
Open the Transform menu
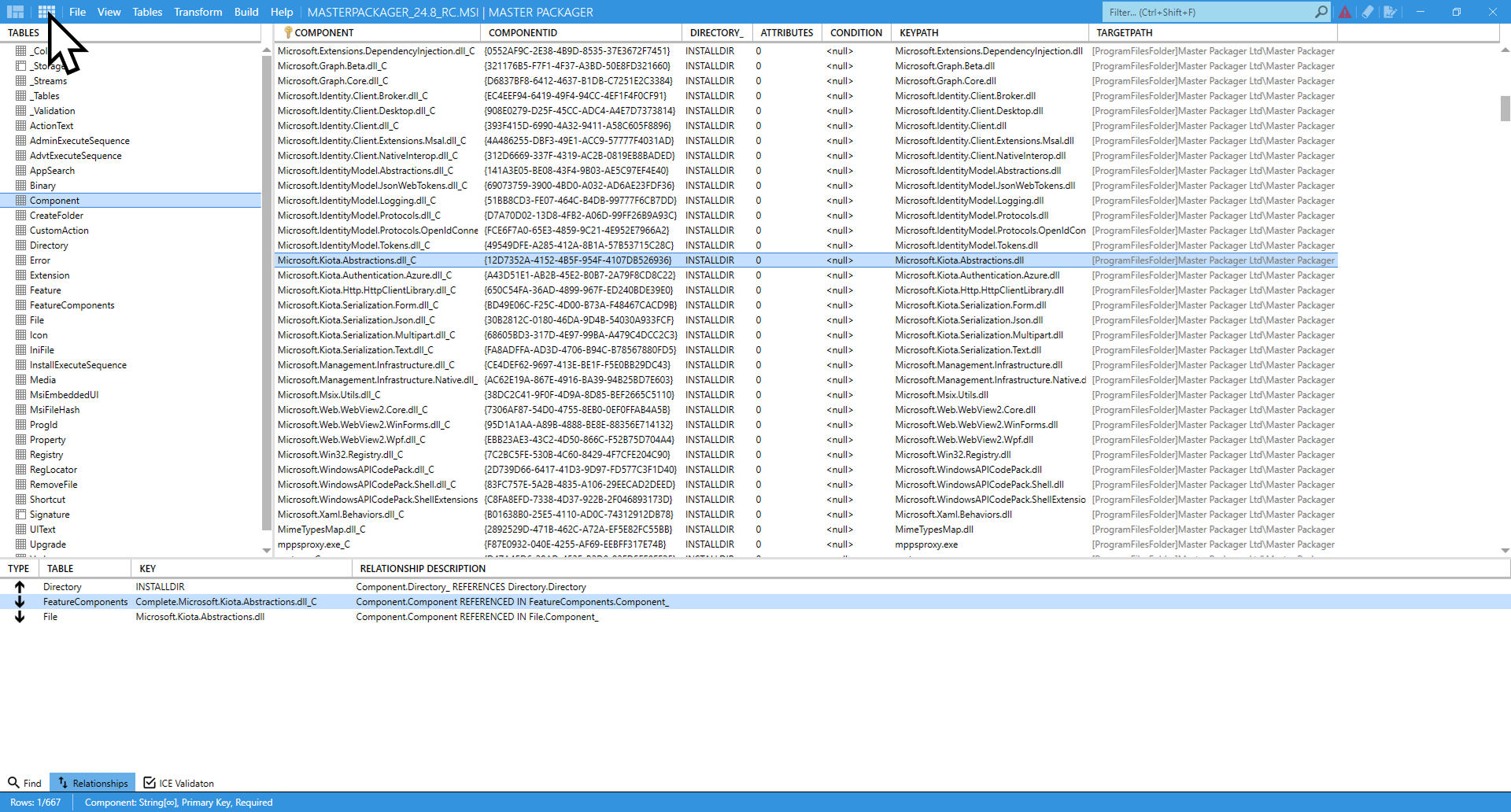pos(198,12)
